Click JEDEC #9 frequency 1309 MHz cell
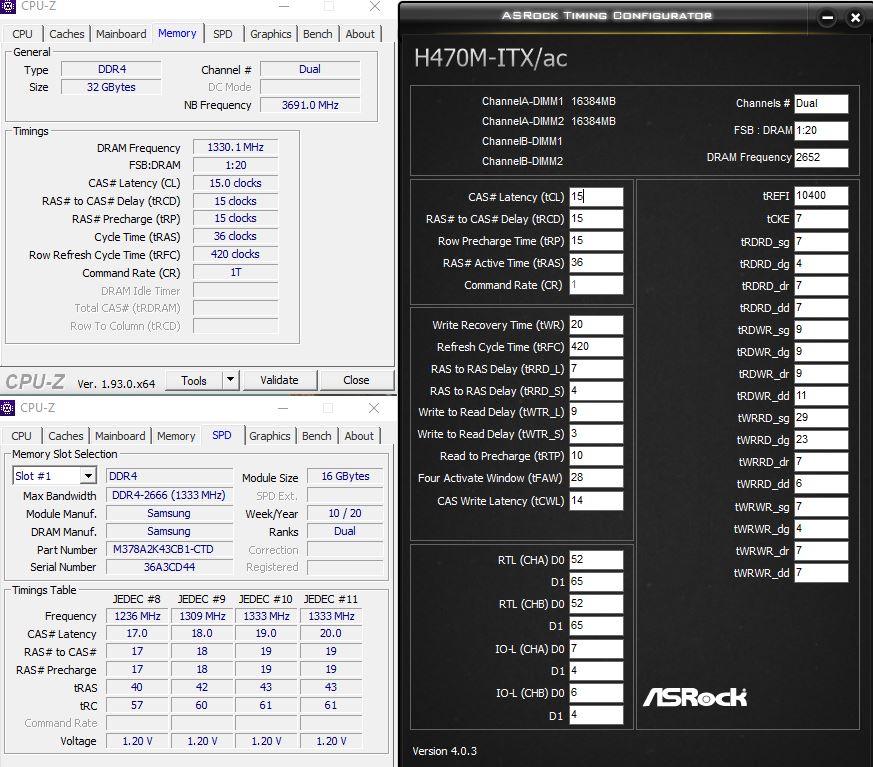The image size is (873, 767). (202, 616)
